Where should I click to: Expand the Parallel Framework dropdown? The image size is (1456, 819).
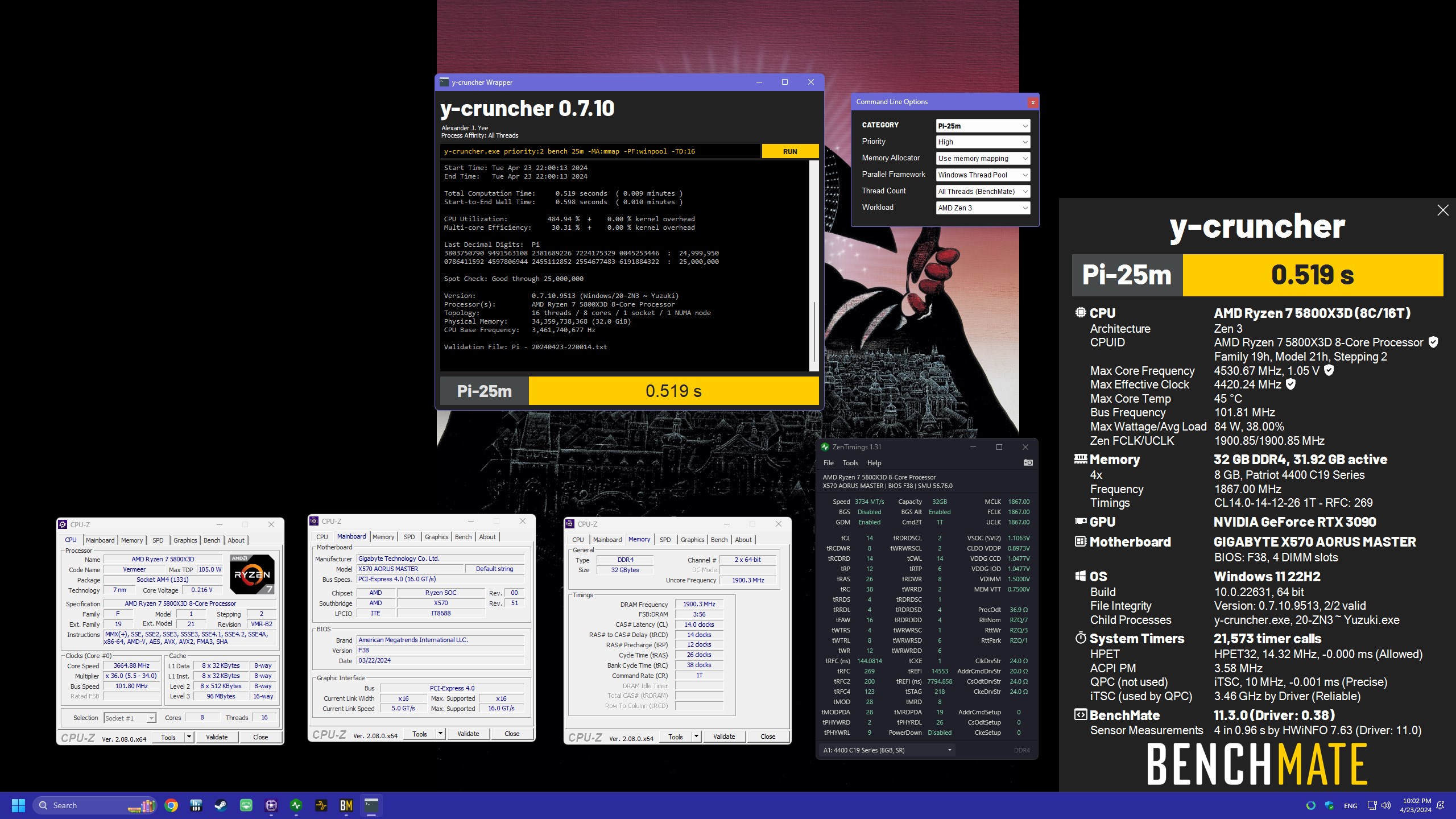tap(983, 175)
